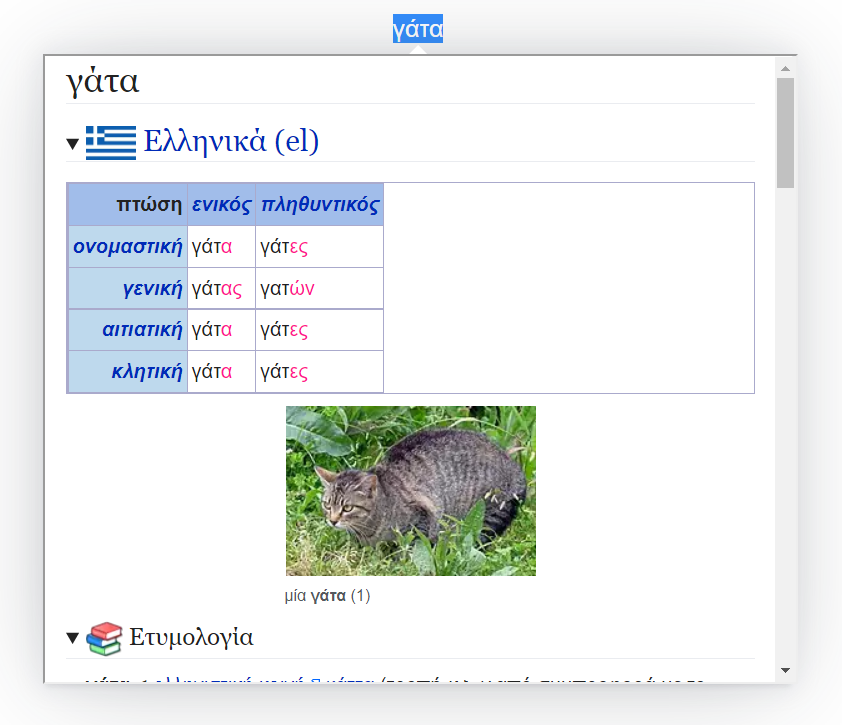This screenshot has width=842, height=725.
Task: Open the Ελληνικά (el) heading link
Action: point(231,141)
